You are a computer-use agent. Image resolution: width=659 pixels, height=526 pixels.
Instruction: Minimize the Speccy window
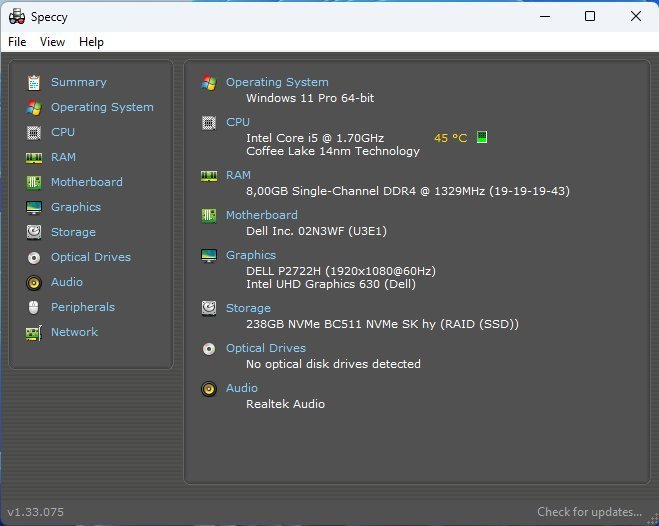tap(545, 16)
